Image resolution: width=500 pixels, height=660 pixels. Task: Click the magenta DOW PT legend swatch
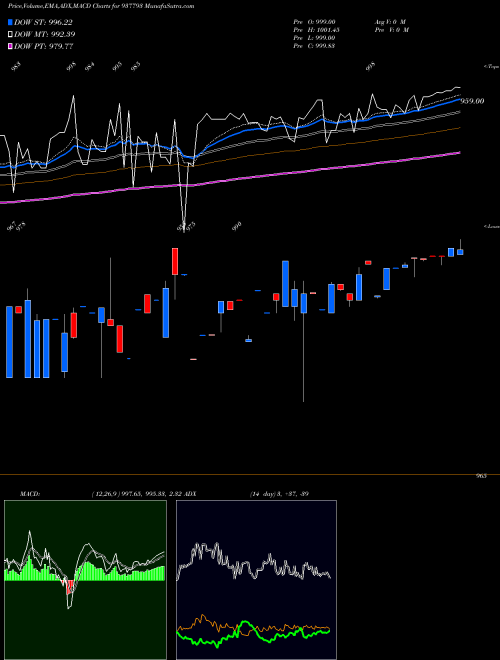(x=10, y=46)
